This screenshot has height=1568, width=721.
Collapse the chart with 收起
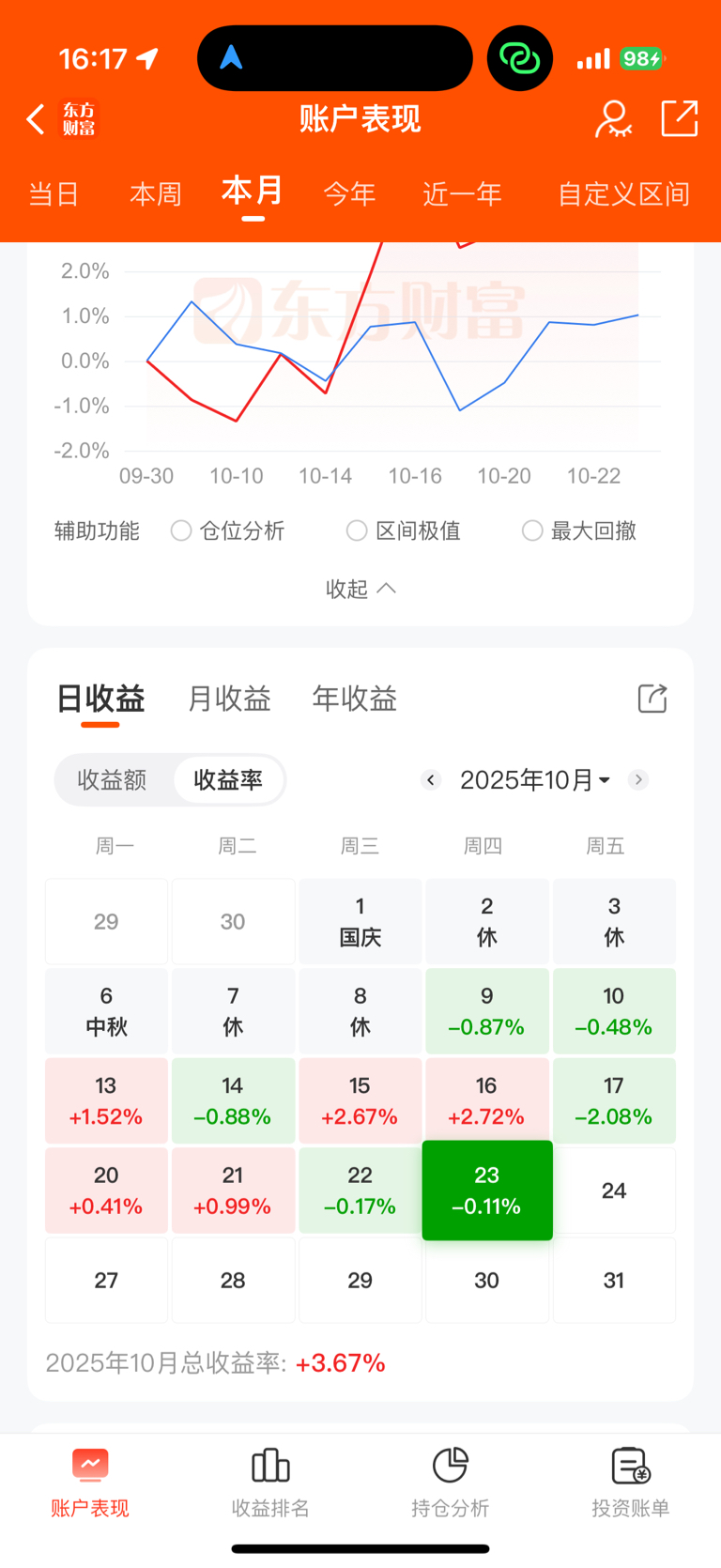(x=360, y=589)
